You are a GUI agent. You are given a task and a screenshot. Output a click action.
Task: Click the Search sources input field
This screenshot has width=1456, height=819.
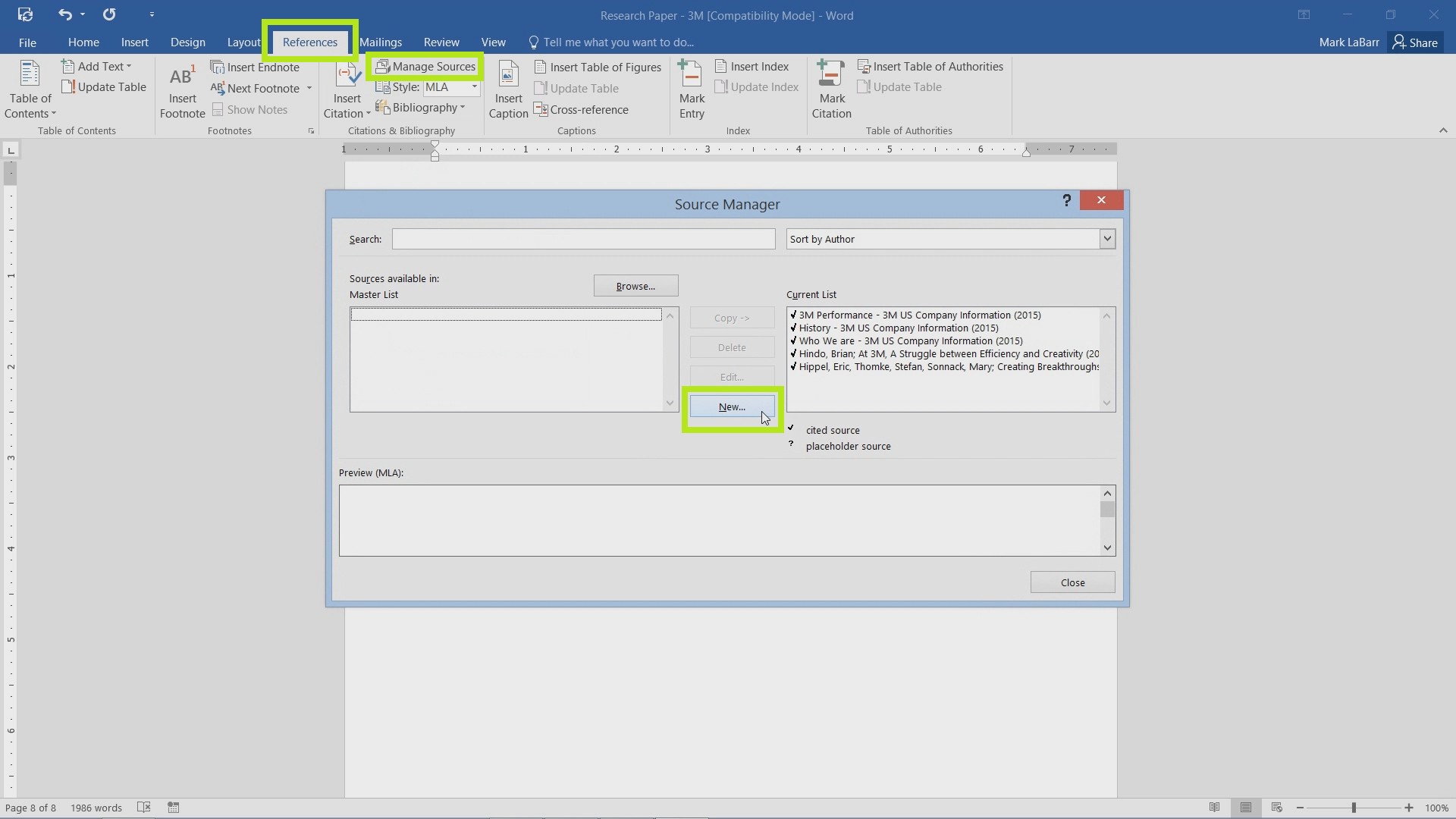[x=582, y=239]
